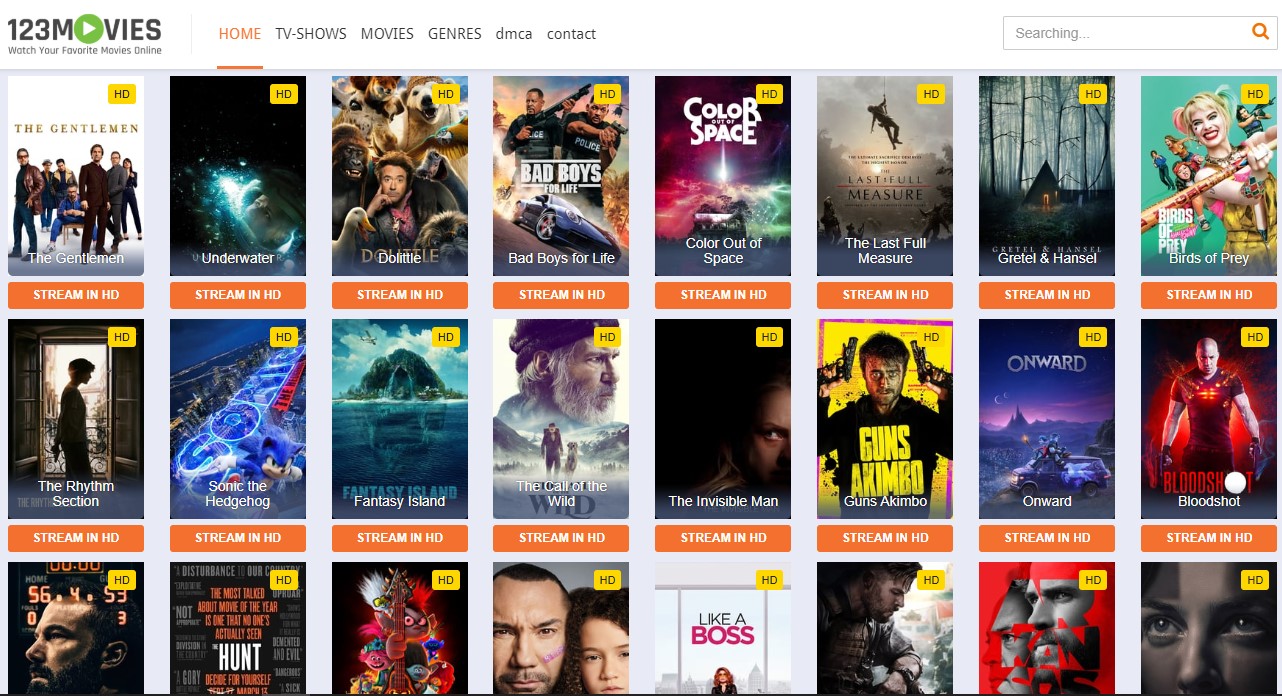Viewport: 1282px width, 696px height.
Task: Click the HD badge on Birds of Prey
Action: click(x=1256, y=94)
